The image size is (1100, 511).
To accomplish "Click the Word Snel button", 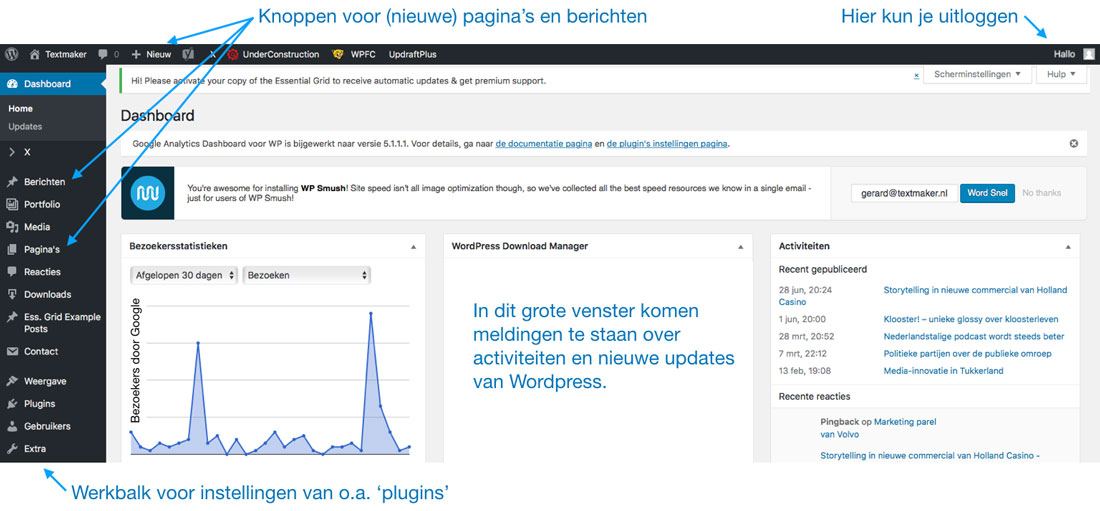I will (987, 193).
